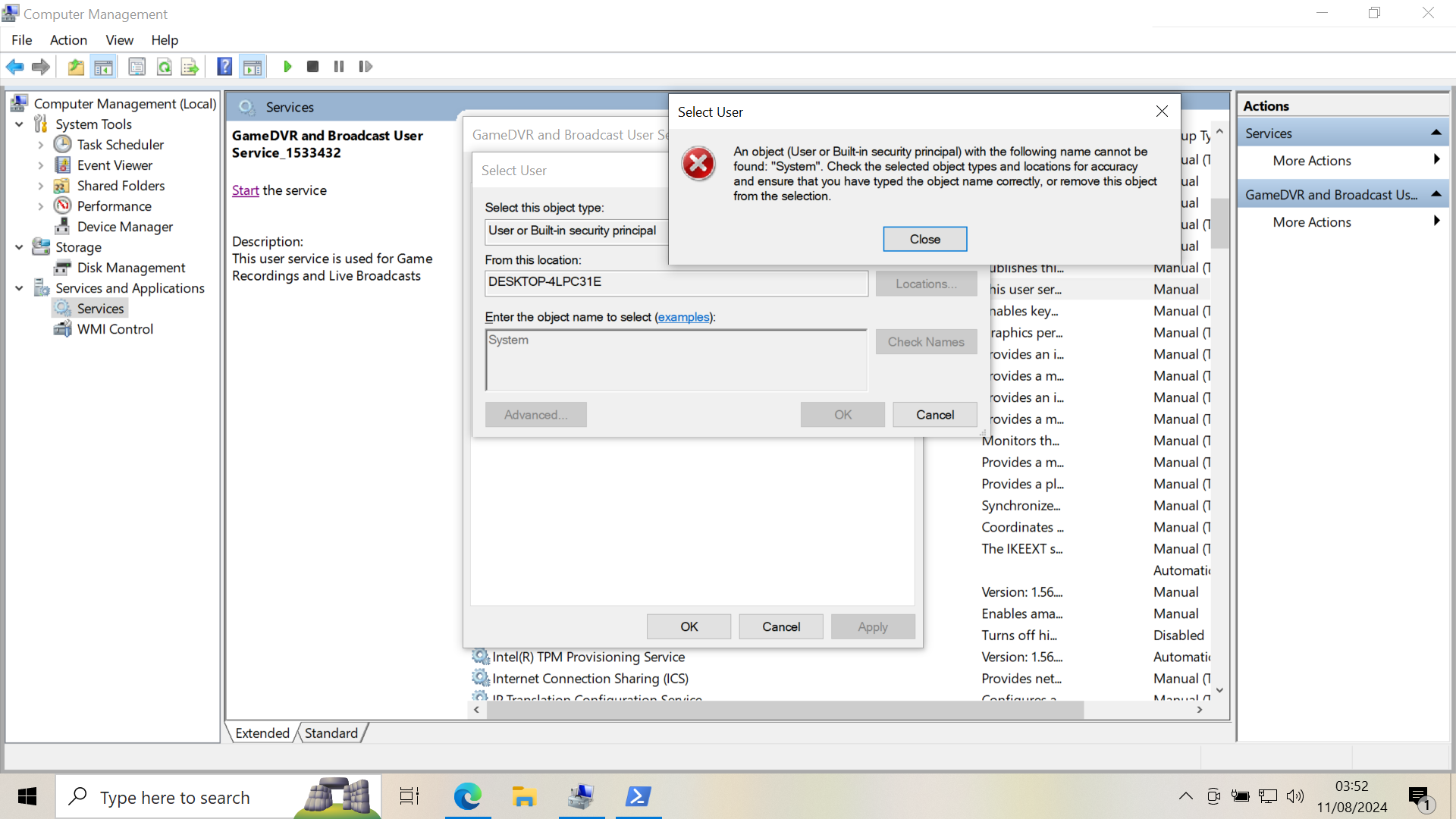1456x819 pixels.
Task: Click the horizontal scrollbar in services list
Action: pyautogui.click(x=785, y=710)
